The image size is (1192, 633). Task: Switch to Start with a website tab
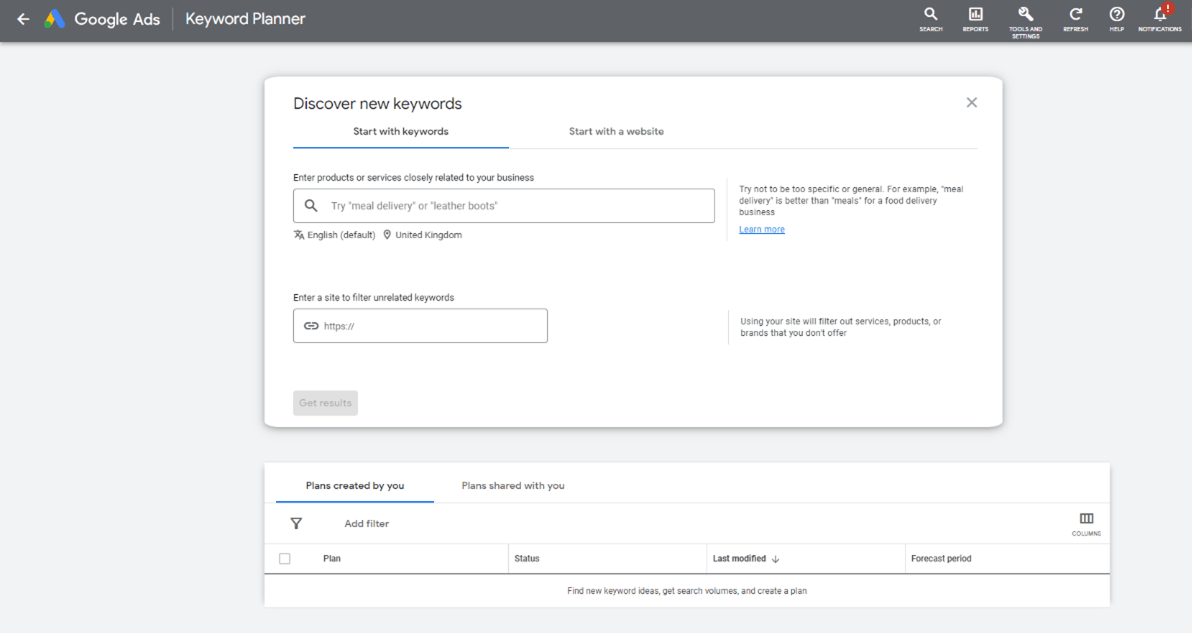617,131
